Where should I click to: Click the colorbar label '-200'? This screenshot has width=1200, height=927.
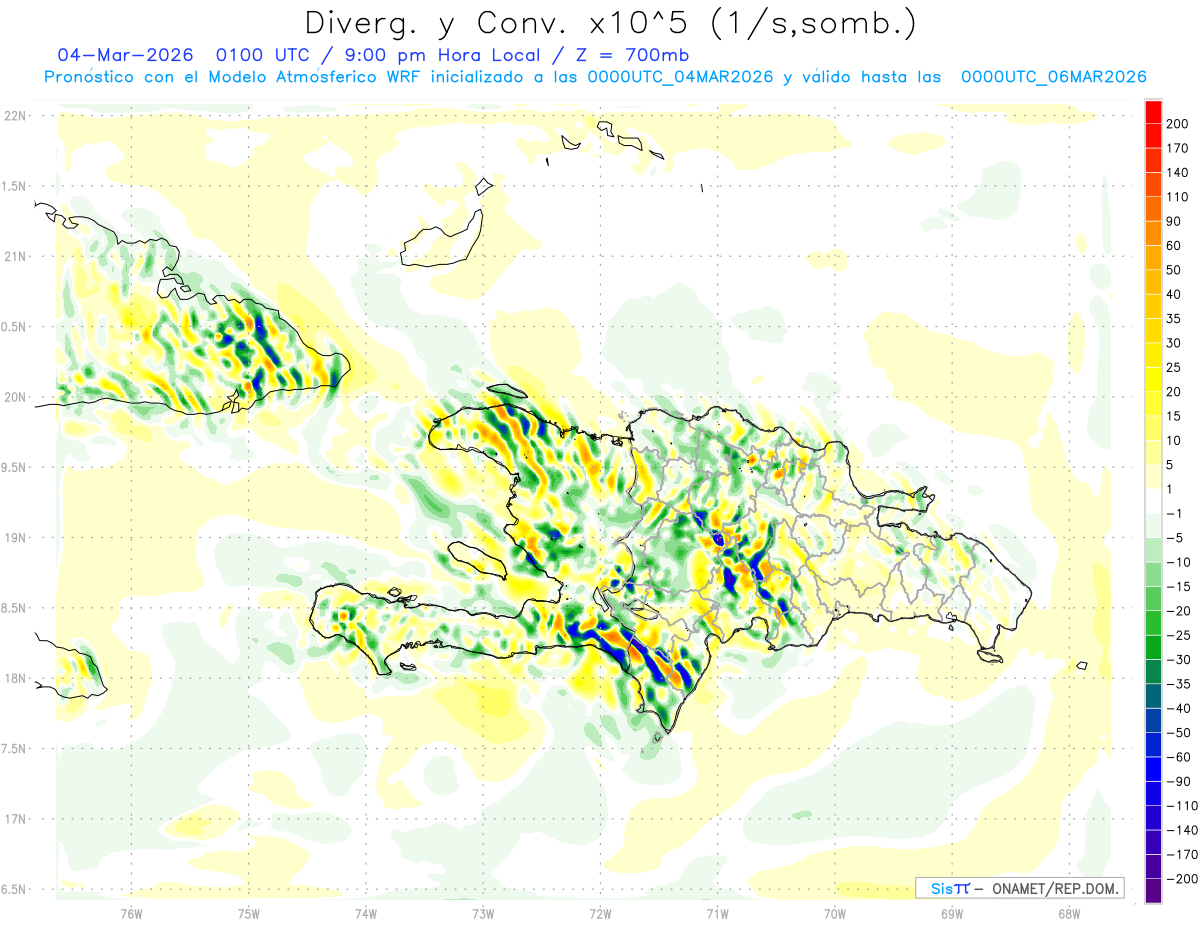pyautogui.click(x=1184, y=878)
